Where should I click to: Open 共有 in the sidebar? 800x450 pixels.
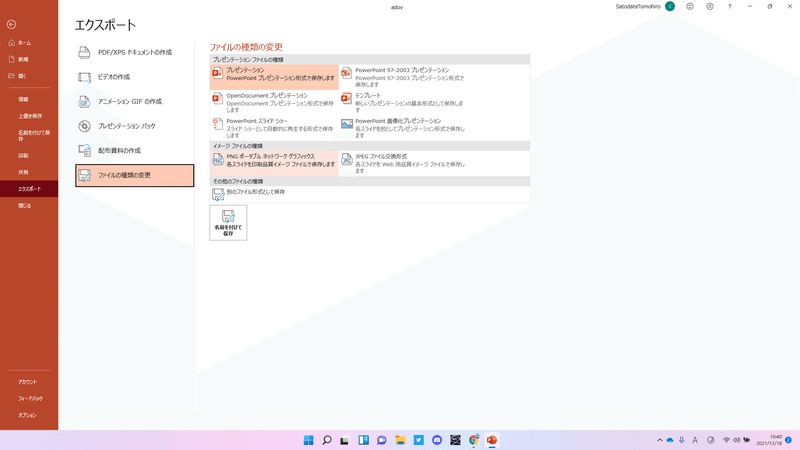(x=29, y=172)
